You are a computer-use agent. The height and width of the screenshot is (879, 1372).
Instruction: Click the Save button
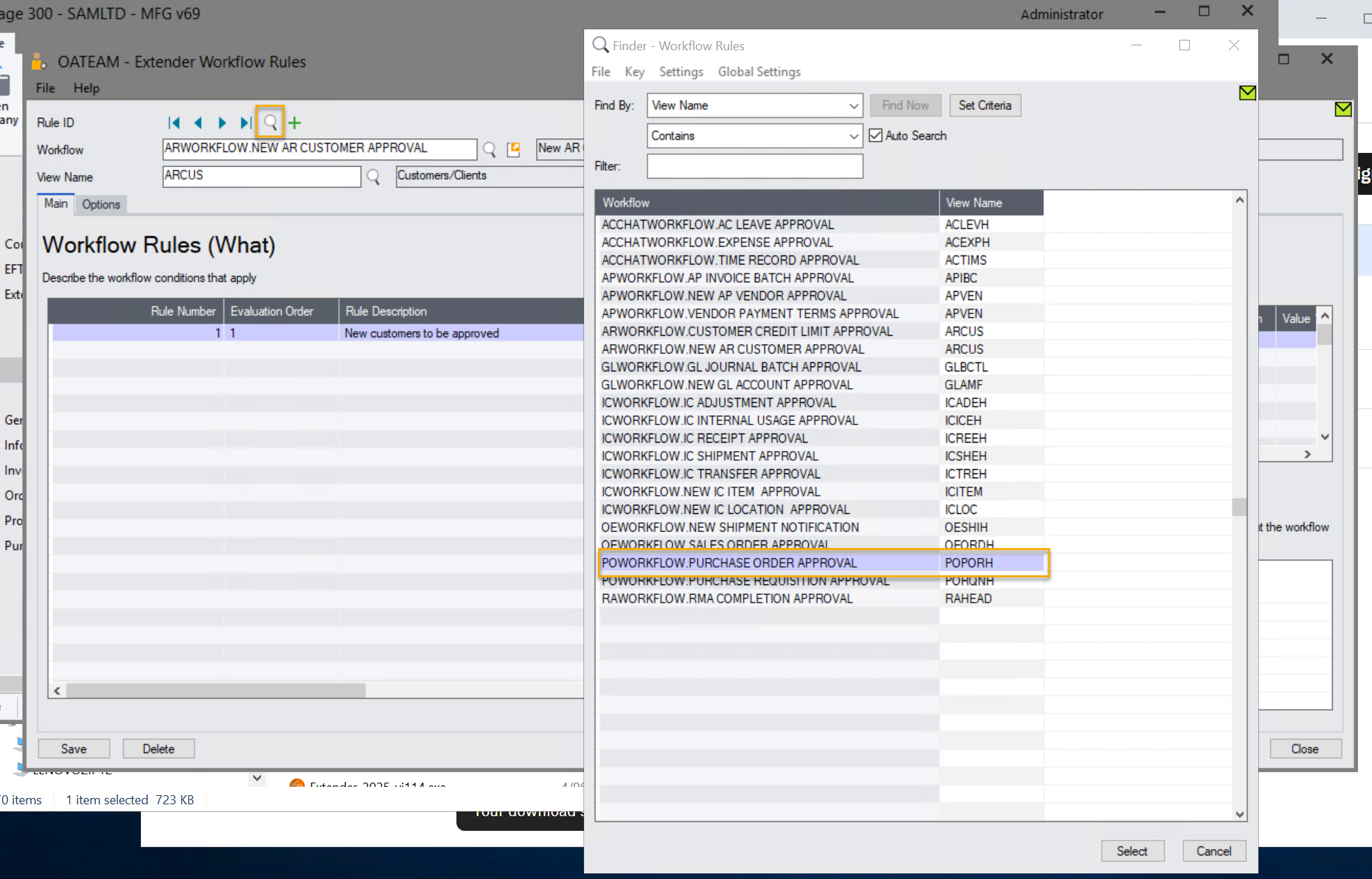74,748
